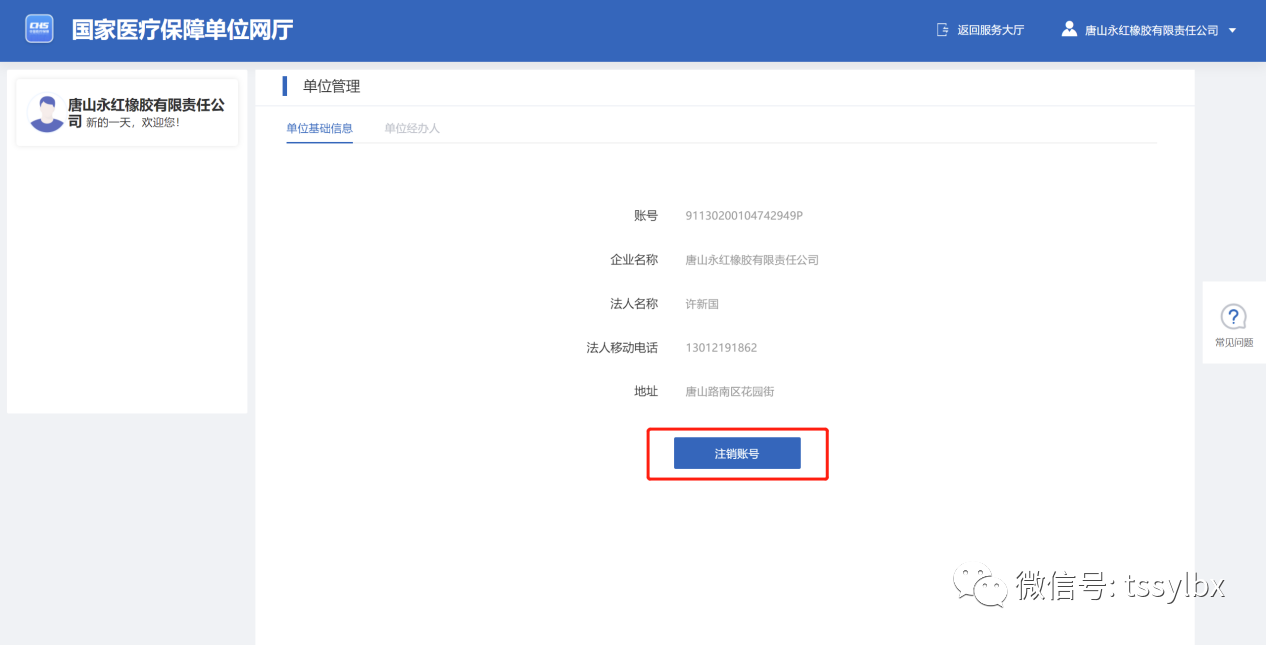Click the phone number 13012191862
Image resolution: width=1266 pixels, height=645 pixels.
(x=721, y=348)
